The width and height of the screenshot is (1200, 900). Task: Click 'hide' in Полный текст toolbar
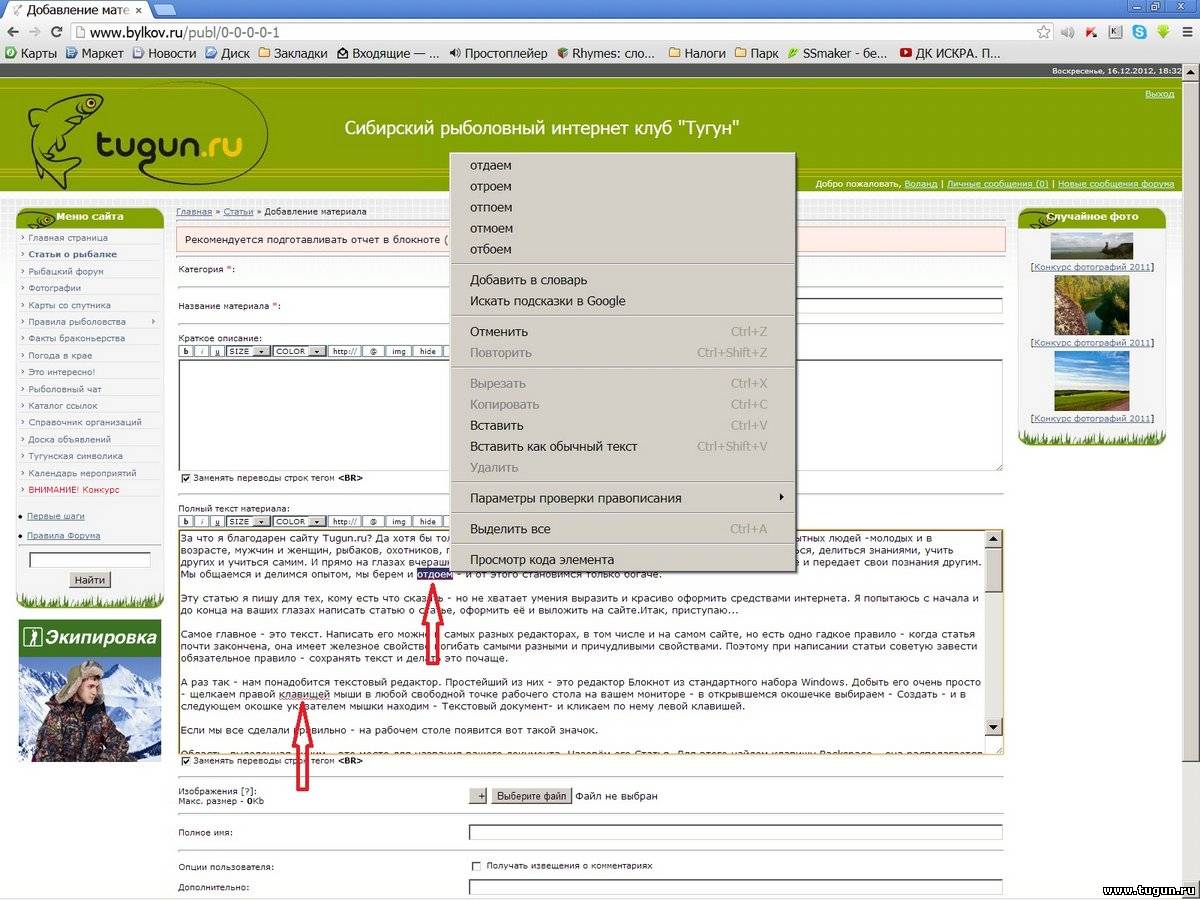[x=427, y=522]
